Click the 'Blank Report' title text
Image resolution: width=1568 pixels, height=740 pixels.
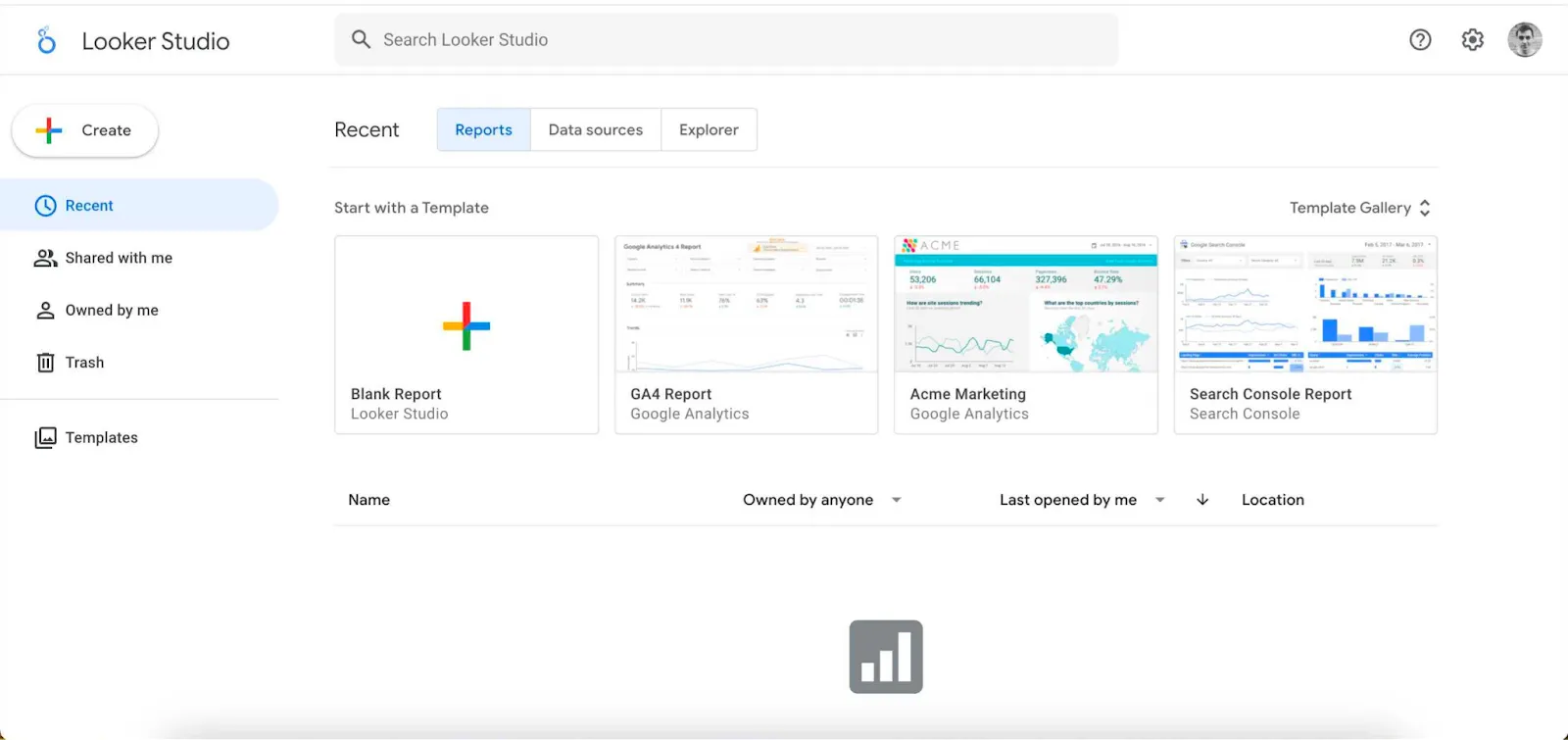click(x=397, y=394)
